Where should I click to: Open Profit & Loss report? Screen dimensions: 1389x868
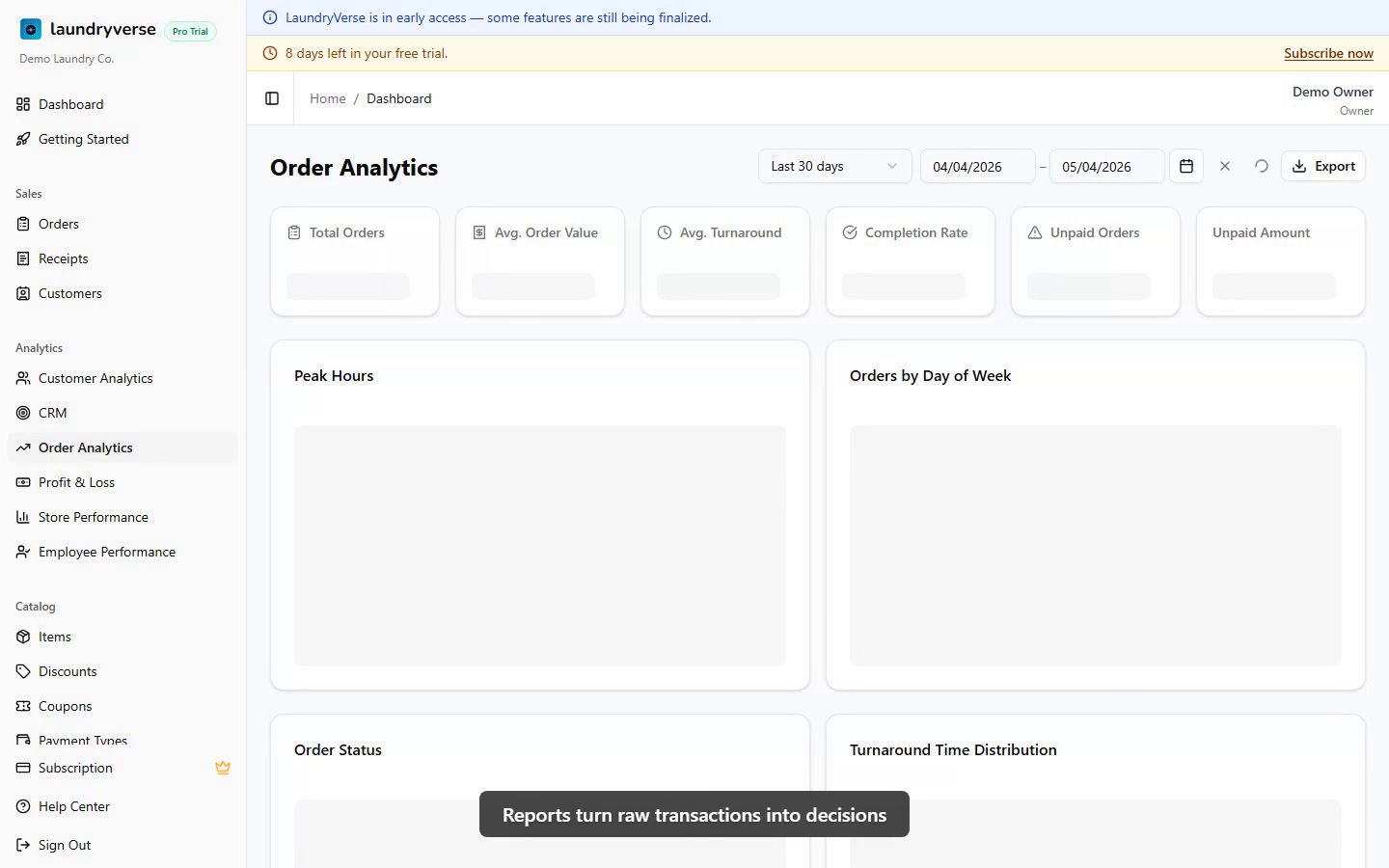(x=123, y=482)
